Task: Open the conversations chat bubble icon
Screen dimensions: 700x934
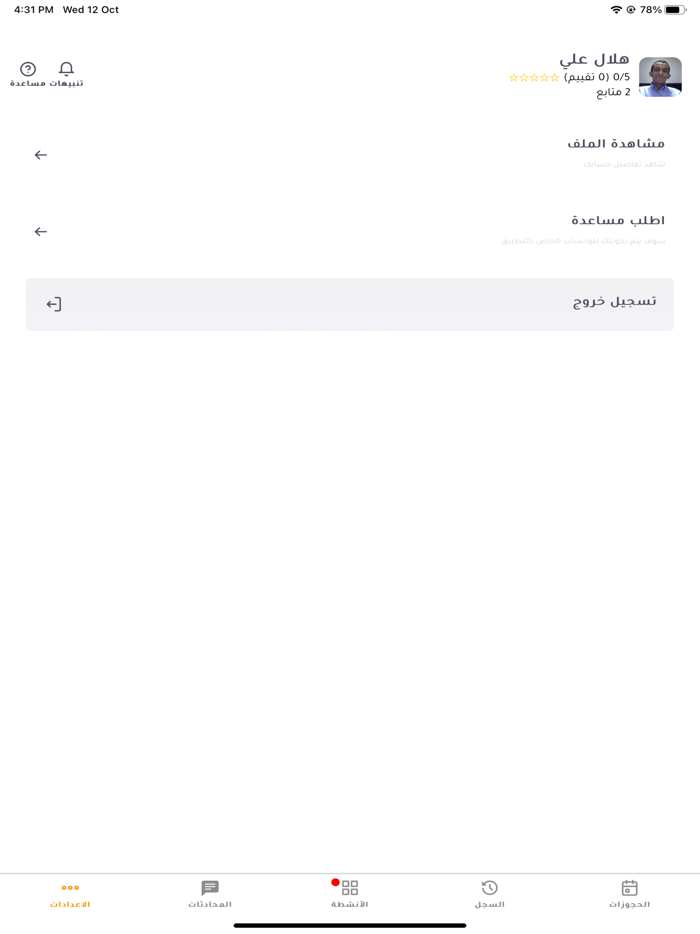Action: click(x=210, y=888)
